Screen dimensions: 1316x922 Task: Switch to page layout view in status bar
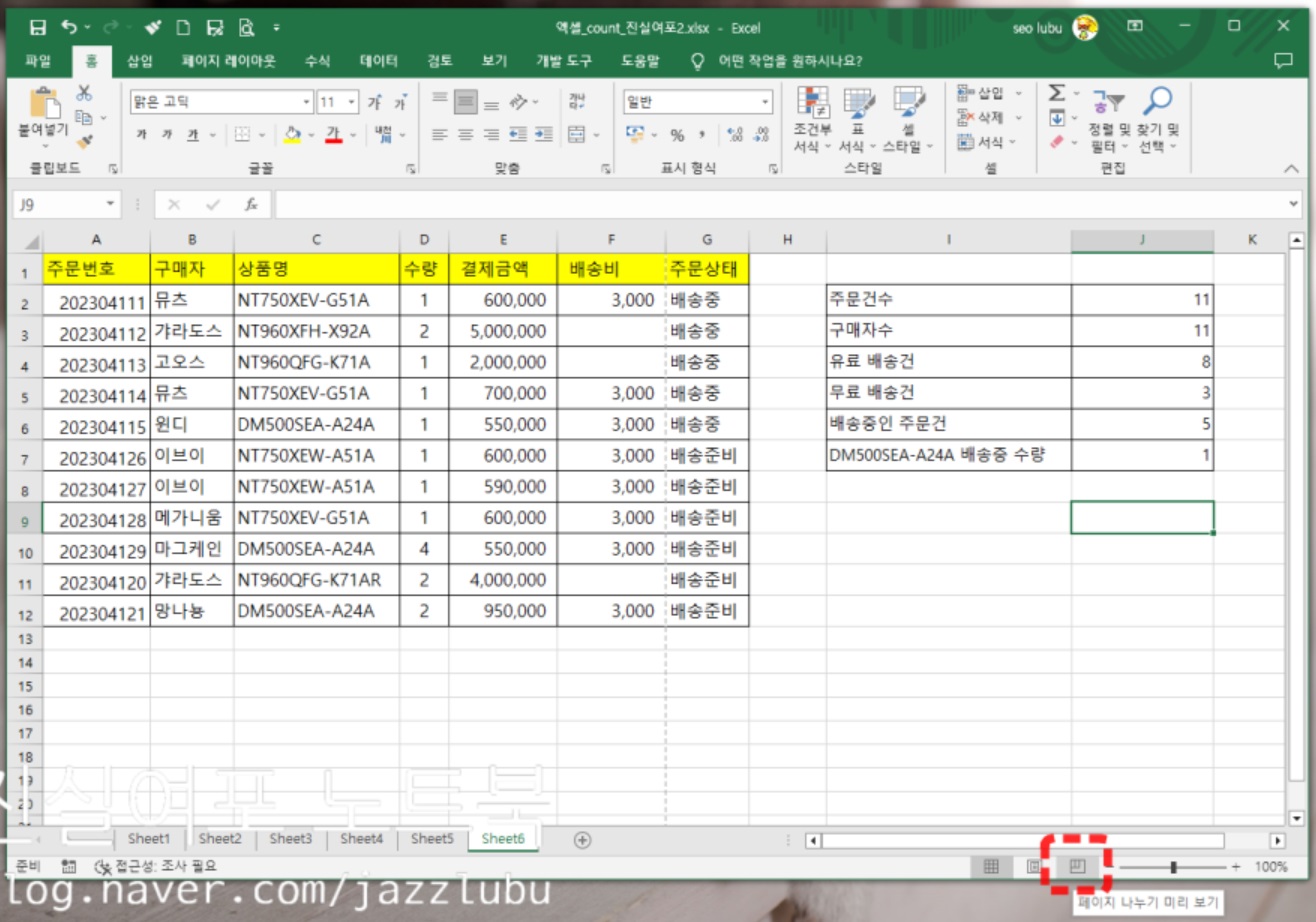[x=1036, y=867]
